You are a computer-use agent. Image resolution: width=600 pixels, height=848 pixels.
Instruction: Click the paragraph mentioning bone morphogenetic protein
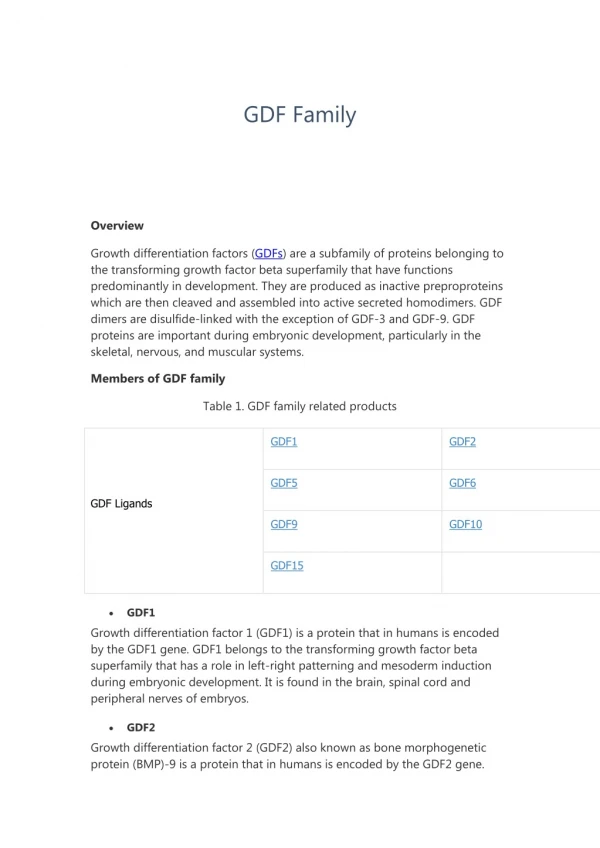point(288,756)
